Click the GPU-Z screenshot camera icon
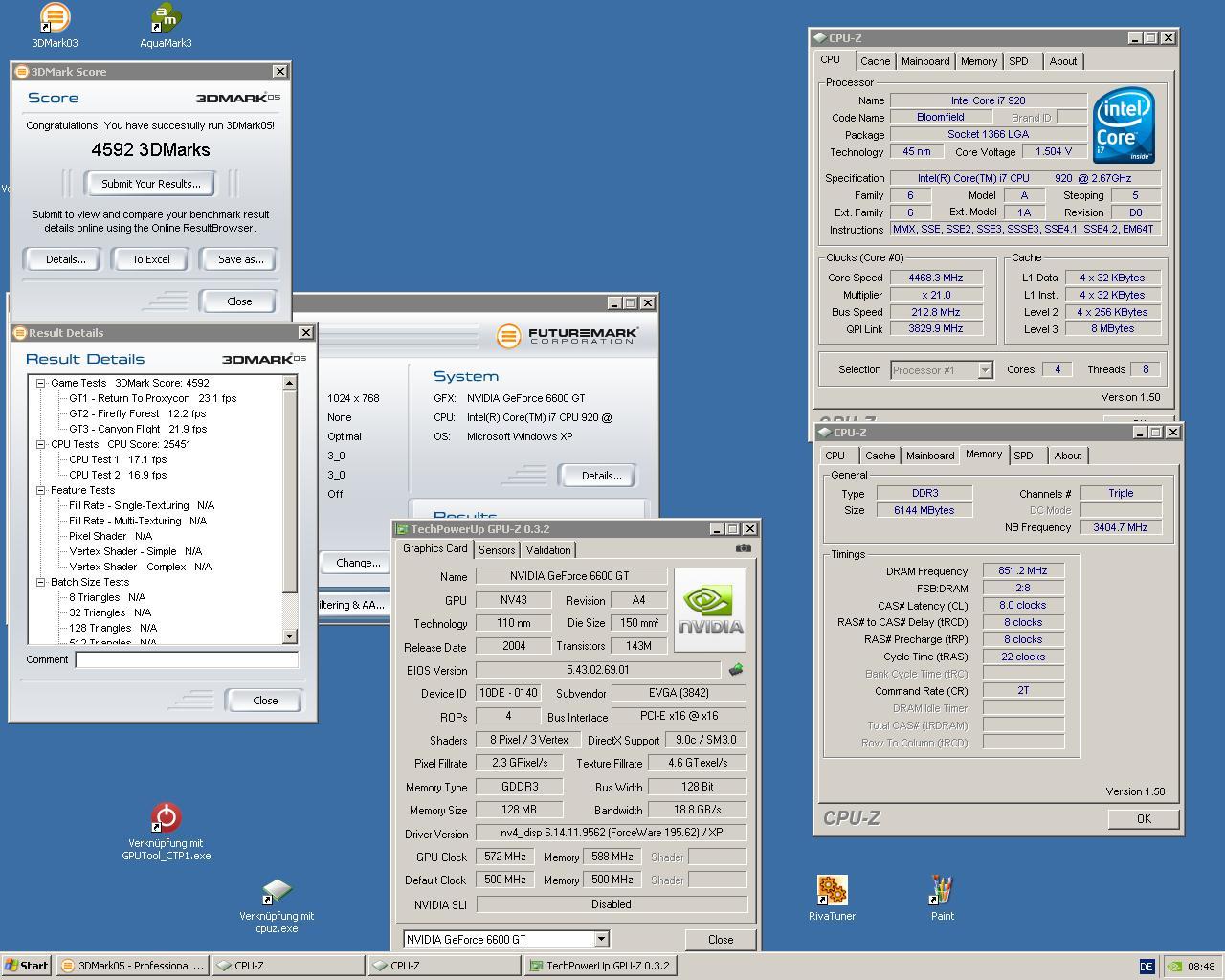The width and height of the screenshot is (1225, 980). [743, 548]
